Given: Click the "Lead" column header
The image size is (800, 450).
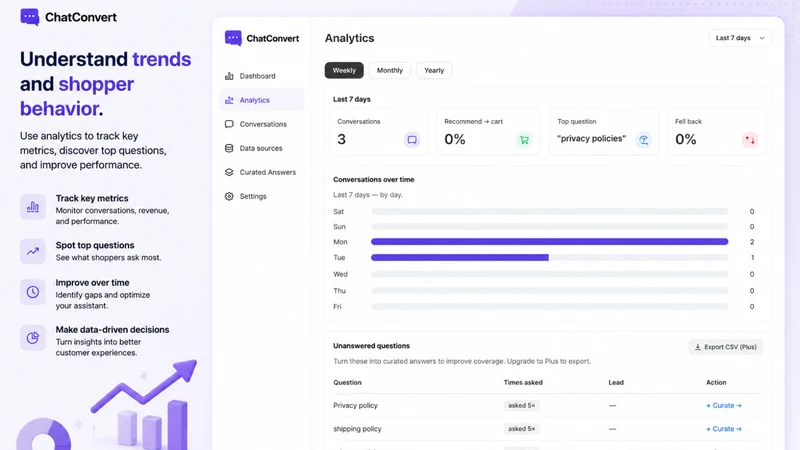Looking at the screenshot, I should tap(616, 383).
